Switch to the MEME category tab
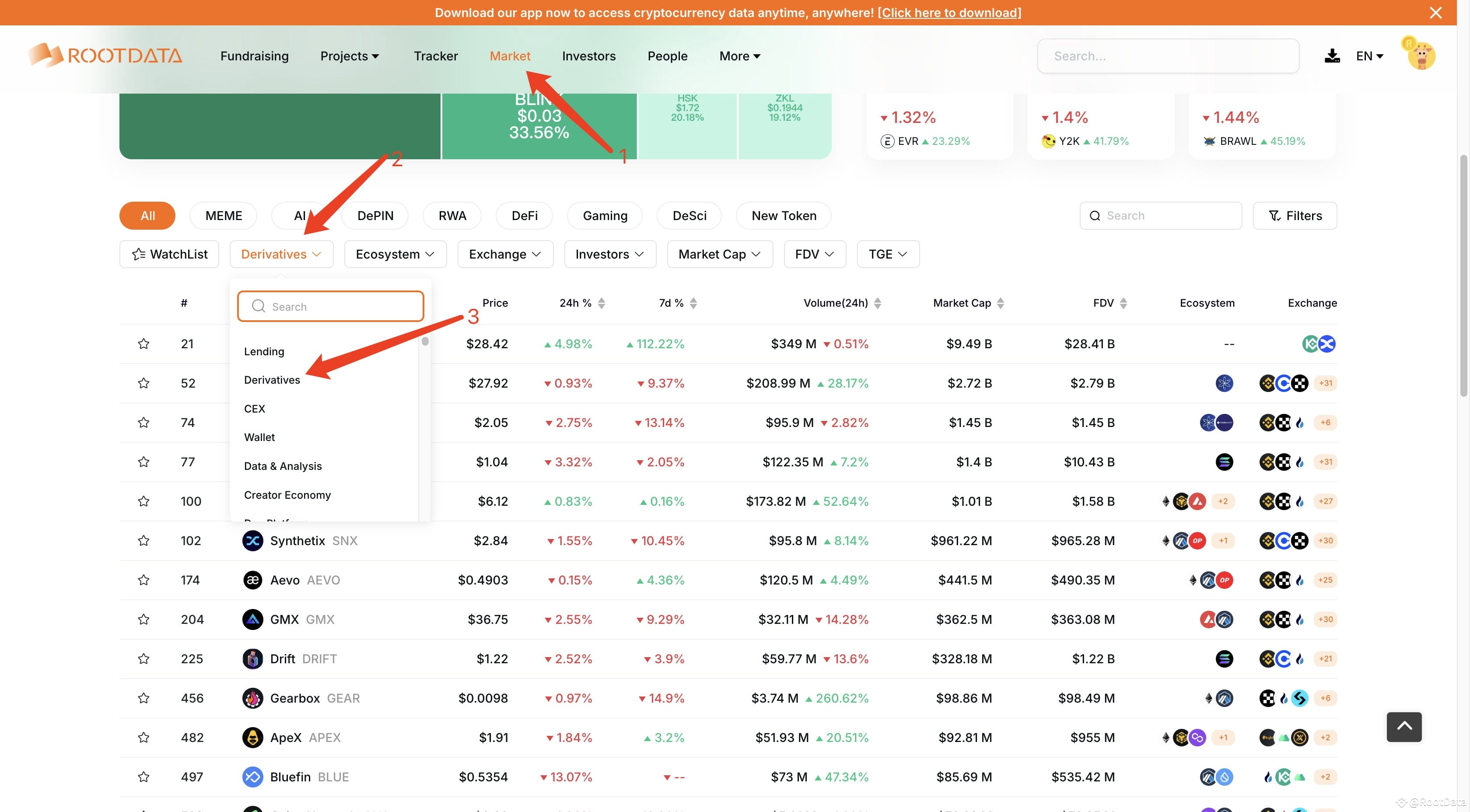Screen dimensions: 1470x812 click(224, 216)
